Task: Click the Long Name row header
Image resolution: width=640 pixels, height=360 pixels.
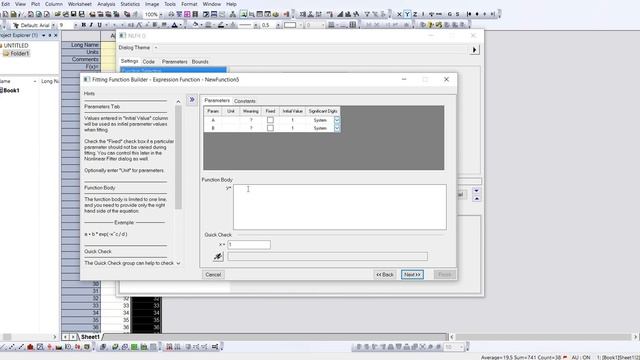Action: pos(81,45)
